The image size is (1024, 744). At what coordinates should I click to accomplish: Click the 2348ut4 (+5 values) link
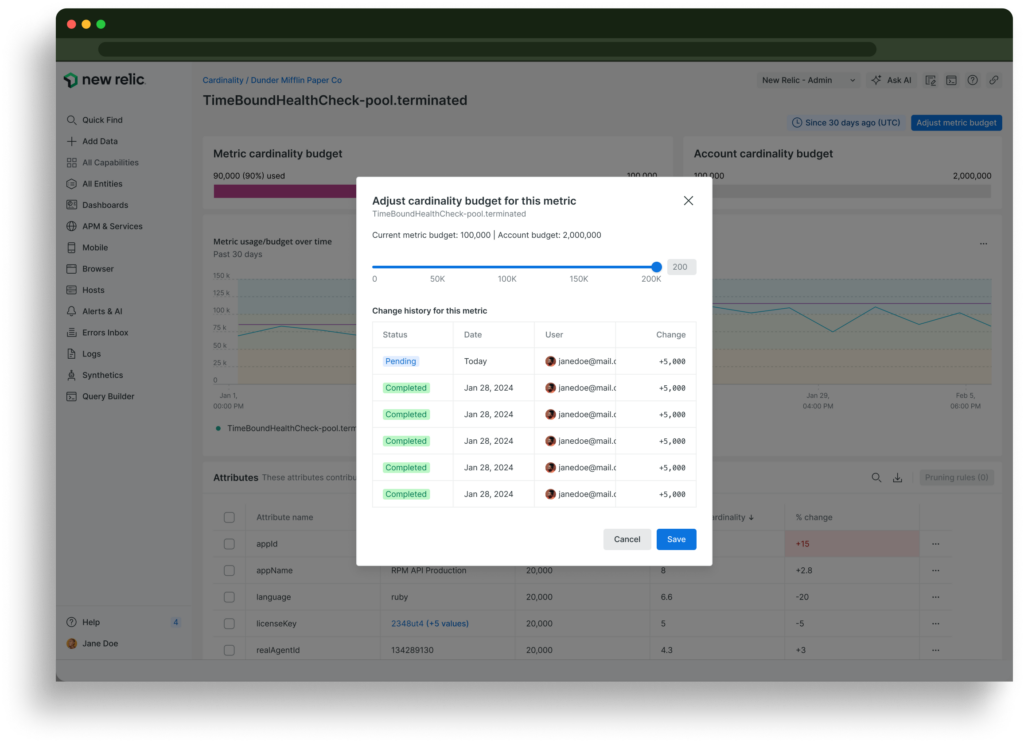[x=430, y=624]
